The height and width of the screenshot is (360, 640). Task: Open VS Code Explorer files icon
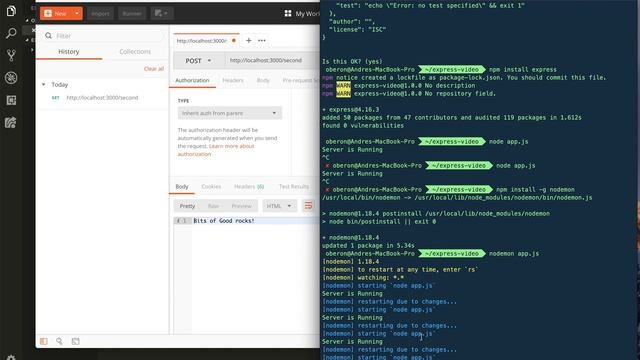pos(11,11)
